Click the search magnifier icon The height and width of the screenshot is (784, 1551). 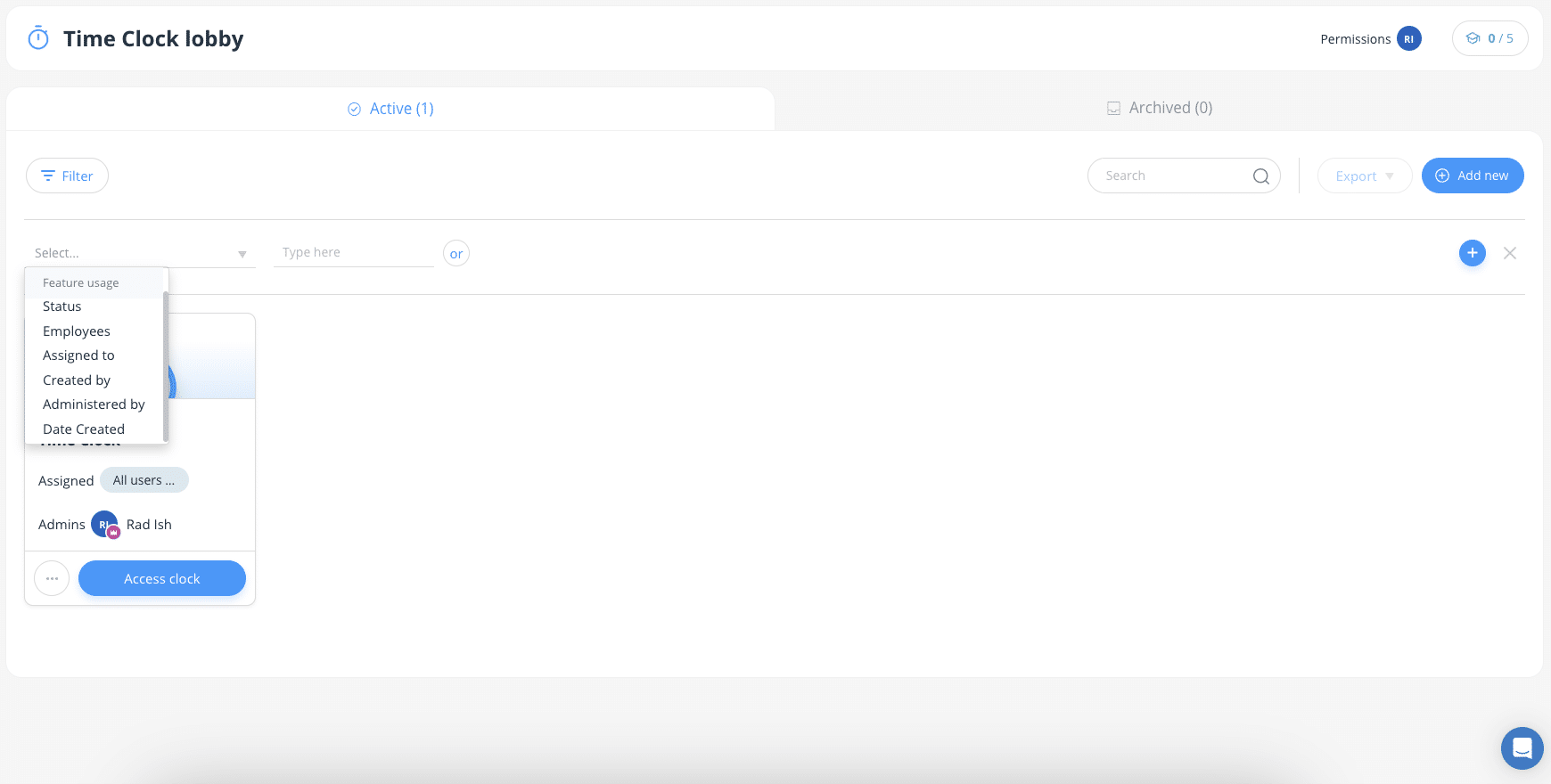pyautogui.click(x=1260, y=176)
